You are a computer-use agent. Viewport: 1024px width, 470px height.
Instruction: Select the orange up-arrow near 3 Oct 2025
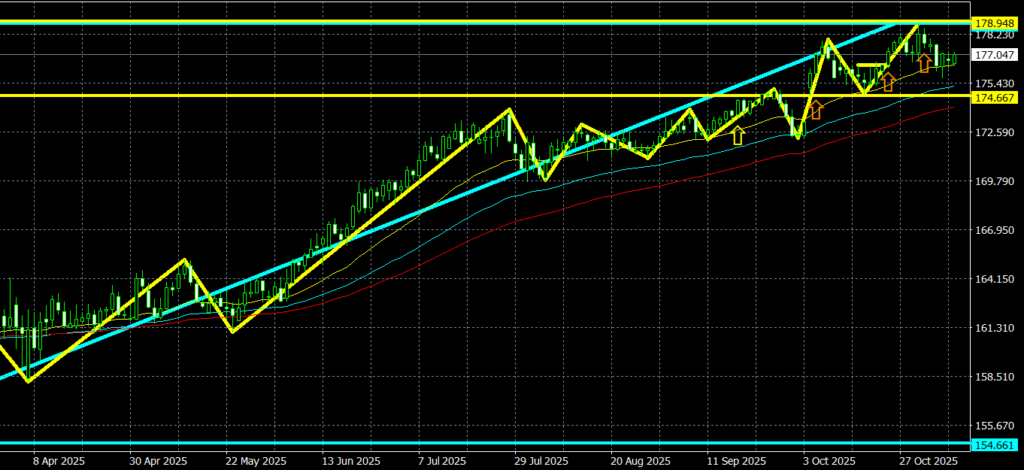(815, 109)
